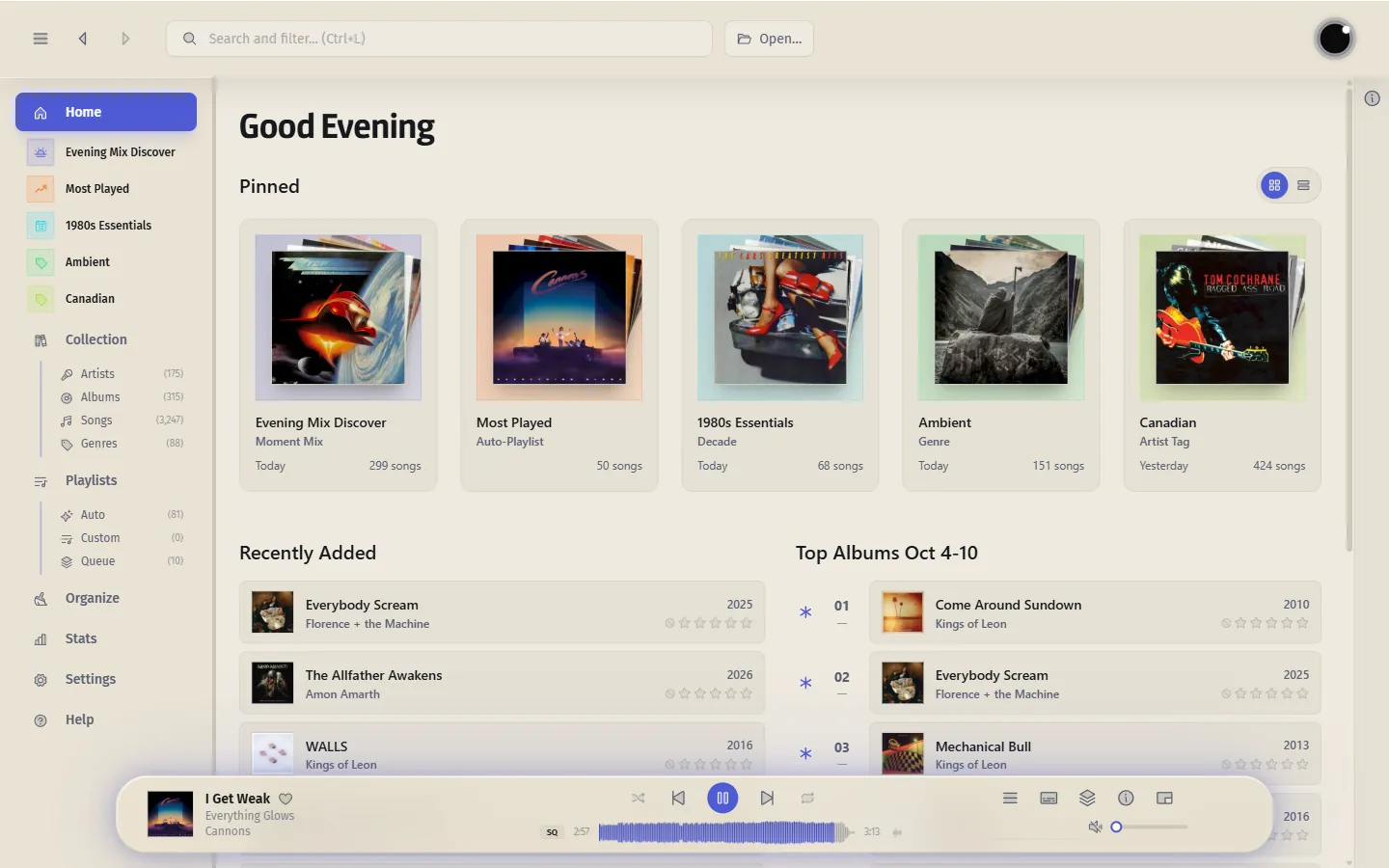The height and width of the screenshot is (868, 1389).
Task: Click the waveform seek bar
Action: point(725,831)
